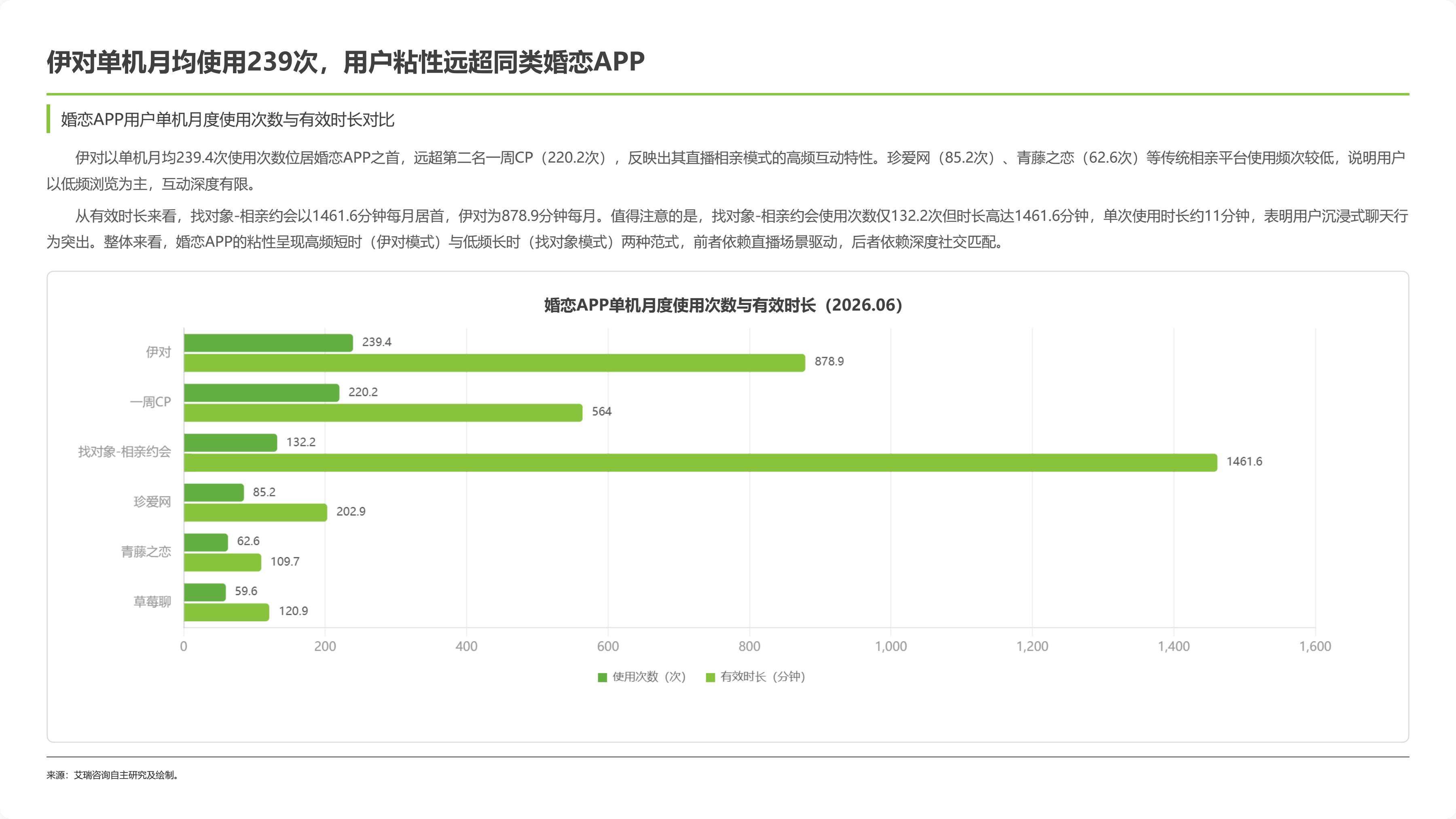Click the 草莓聊 category label
Image resolution: width=1456 pixels, height=819 pixels.
click(x=152, y=601)
